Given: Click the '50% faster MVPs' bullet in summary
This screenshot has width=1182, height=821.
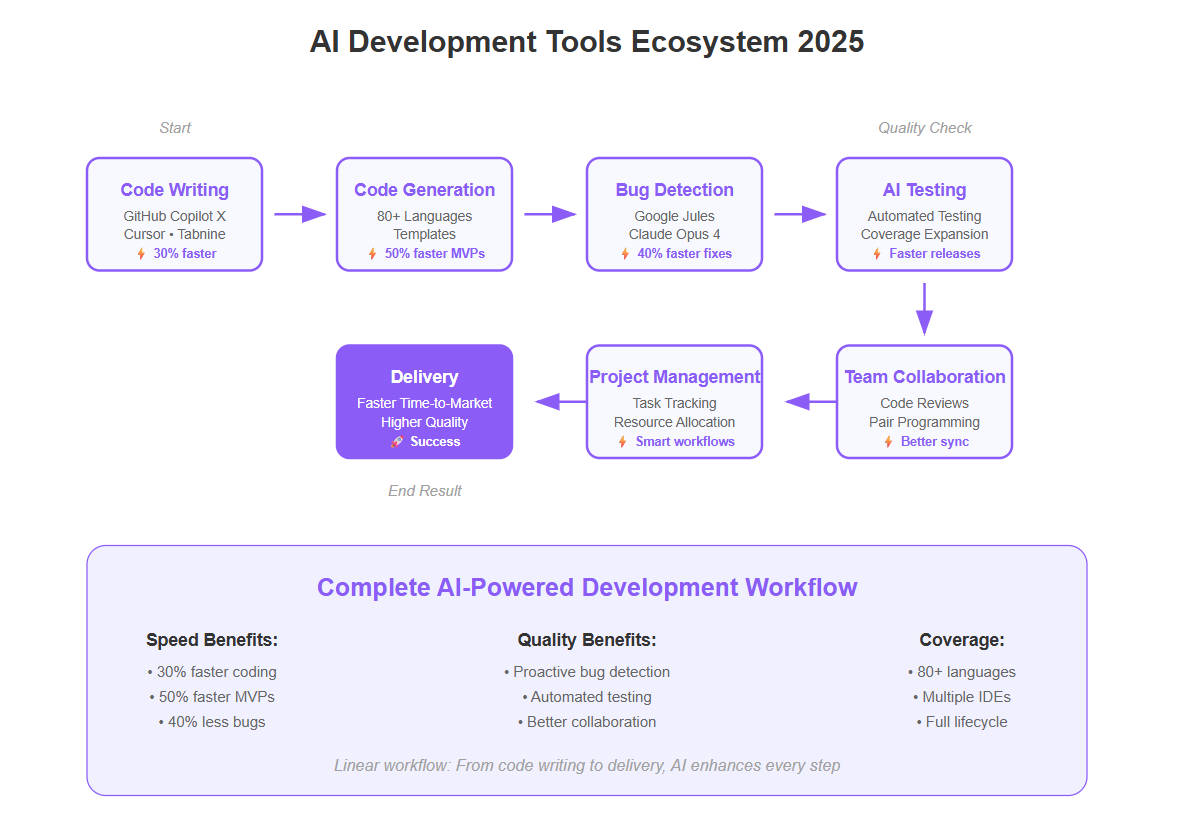Looking at the screenshot, I should 212,697.
